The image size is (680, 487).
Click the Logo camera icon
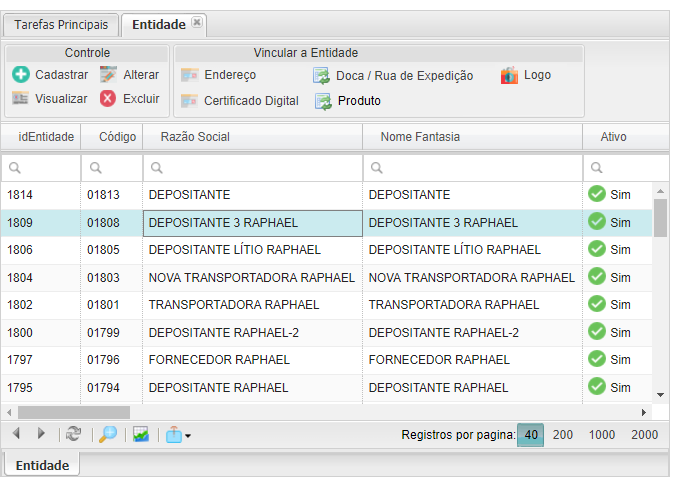[509, 75]
